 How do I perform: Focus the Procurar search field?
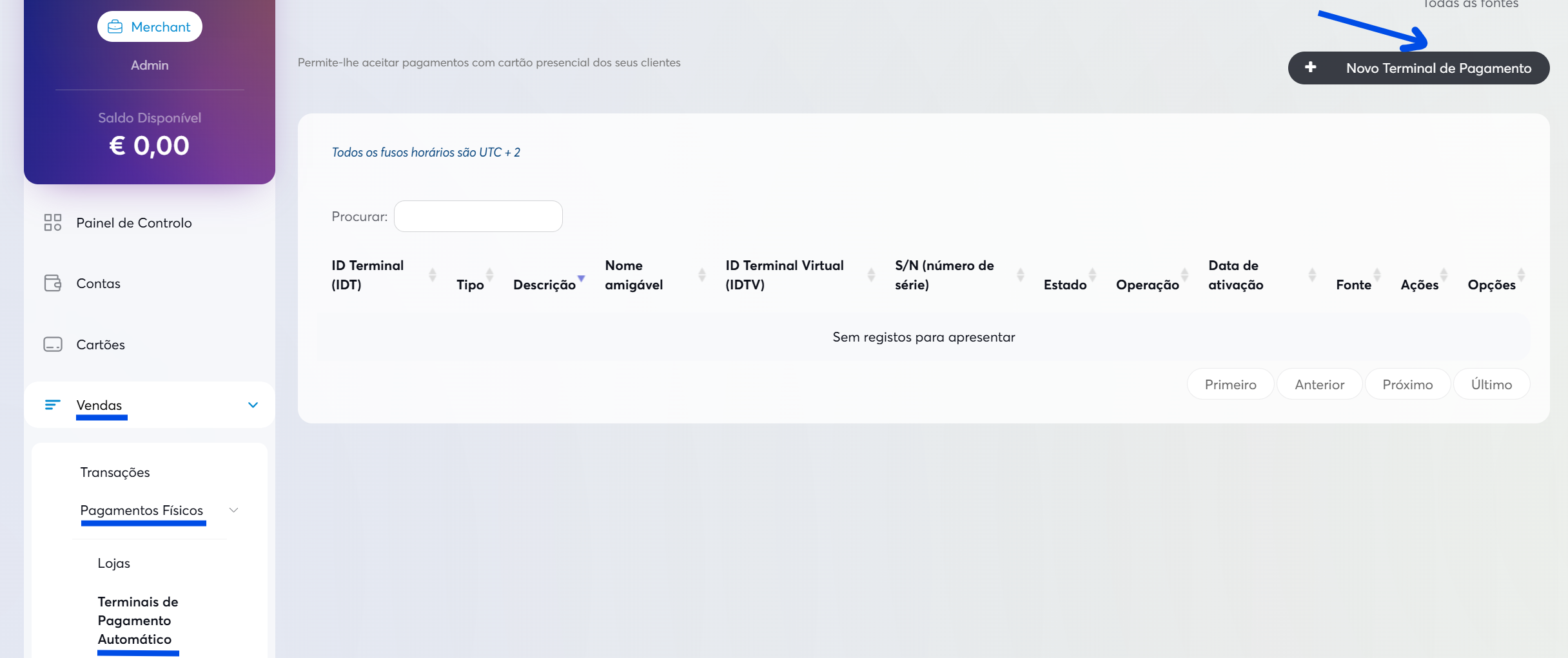click(478, 217)
